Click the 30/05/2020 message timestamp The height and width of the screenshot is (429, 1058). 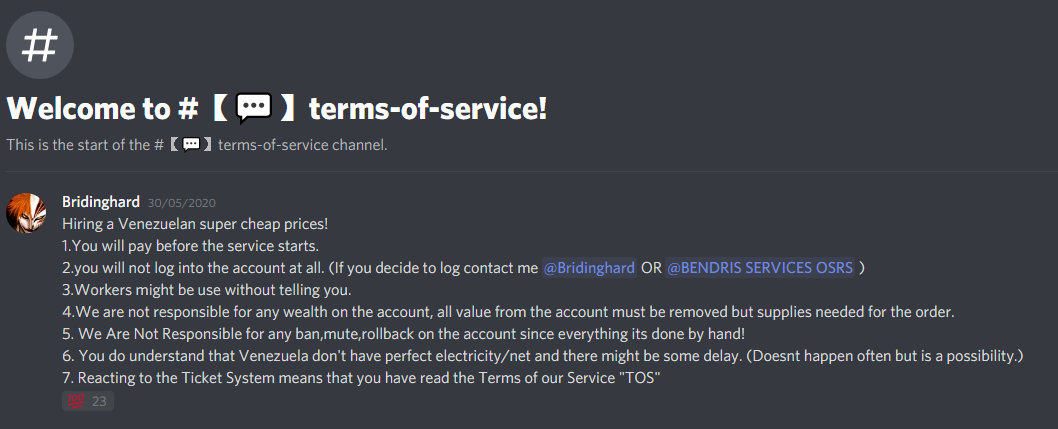182,202
